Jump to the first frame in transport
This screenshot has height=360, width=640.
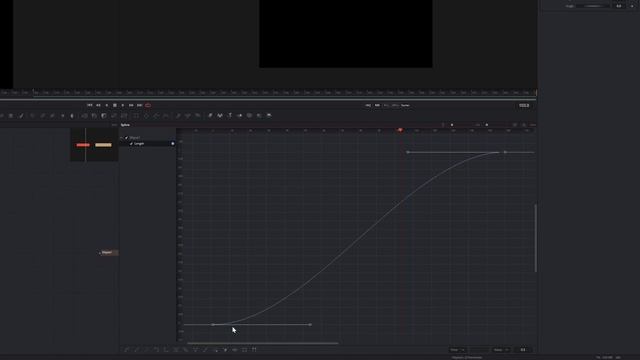point(89,105)
